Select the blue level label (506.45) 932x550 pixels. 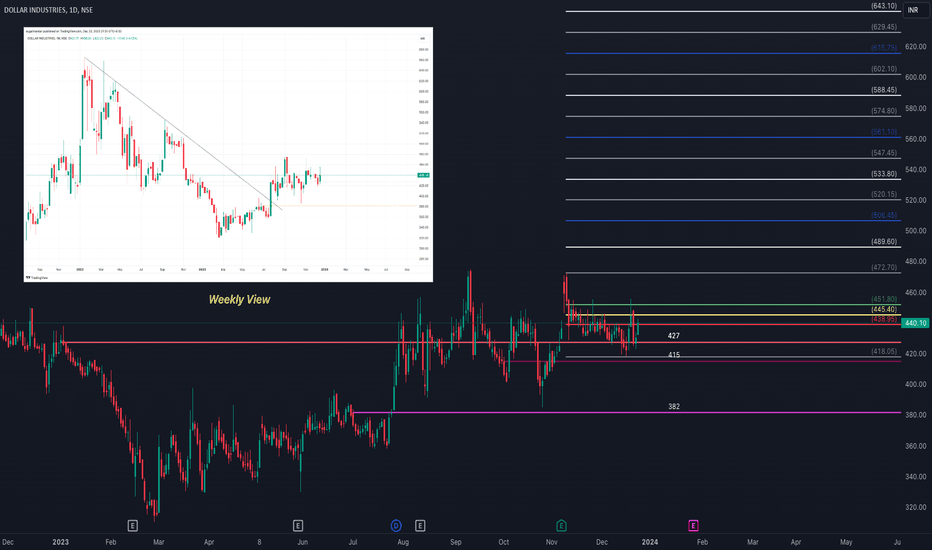pyautogui.click(x=884, y=215)
